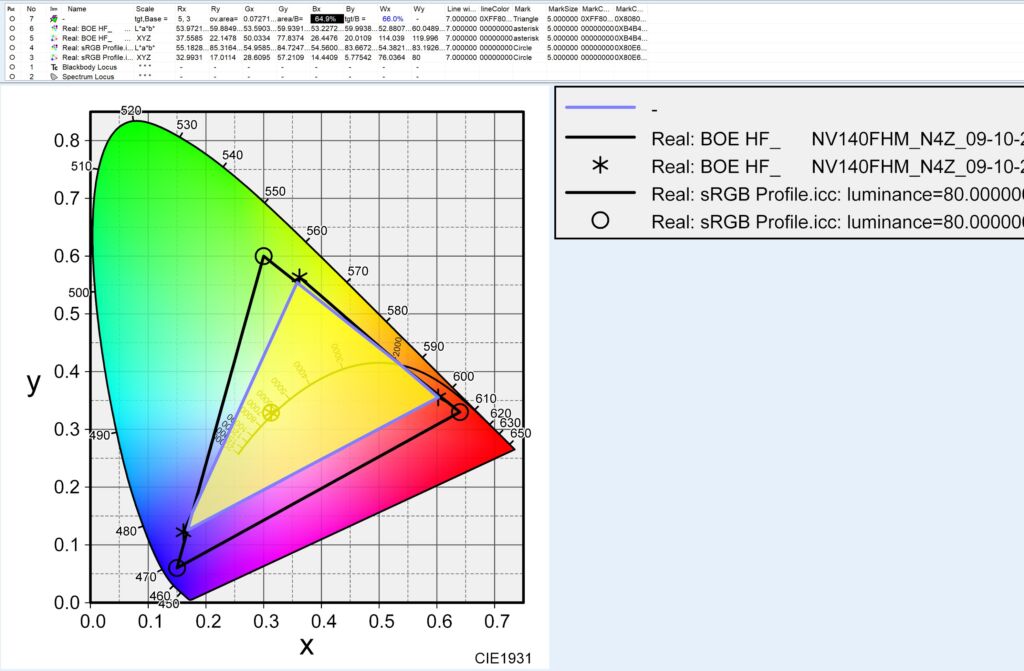Image resolution: width=1024 pixels, height=671 pixels.
Task: Toggle the plot circle for Spectrum Locus row
Action: [x=12, y=76]
